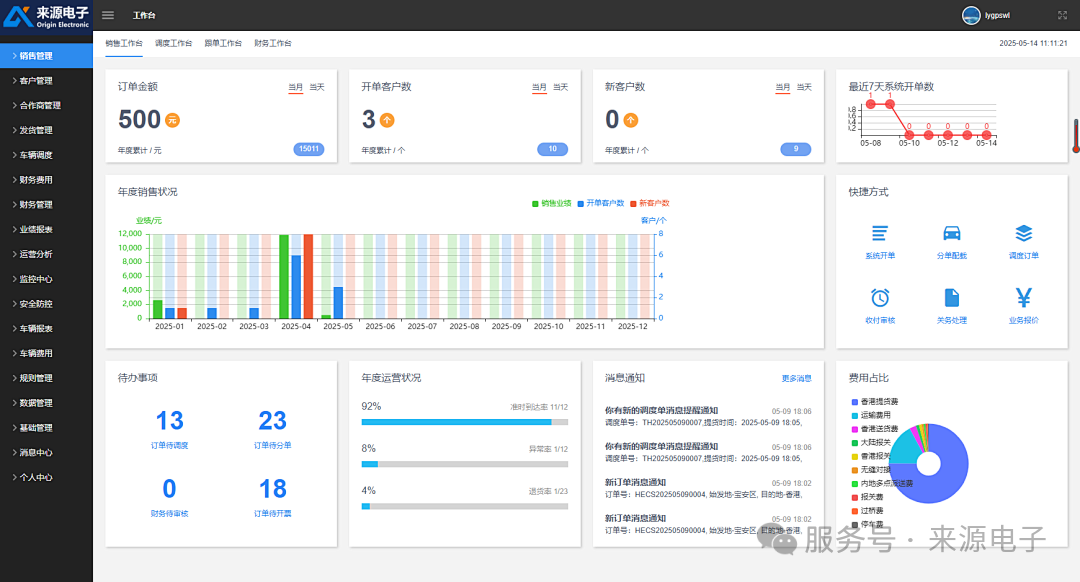This screenshot has width=1080, height=582.
Task: Click the orange arrow icon beside 新客户数 value 0
Action: click(x=631, y=120)
